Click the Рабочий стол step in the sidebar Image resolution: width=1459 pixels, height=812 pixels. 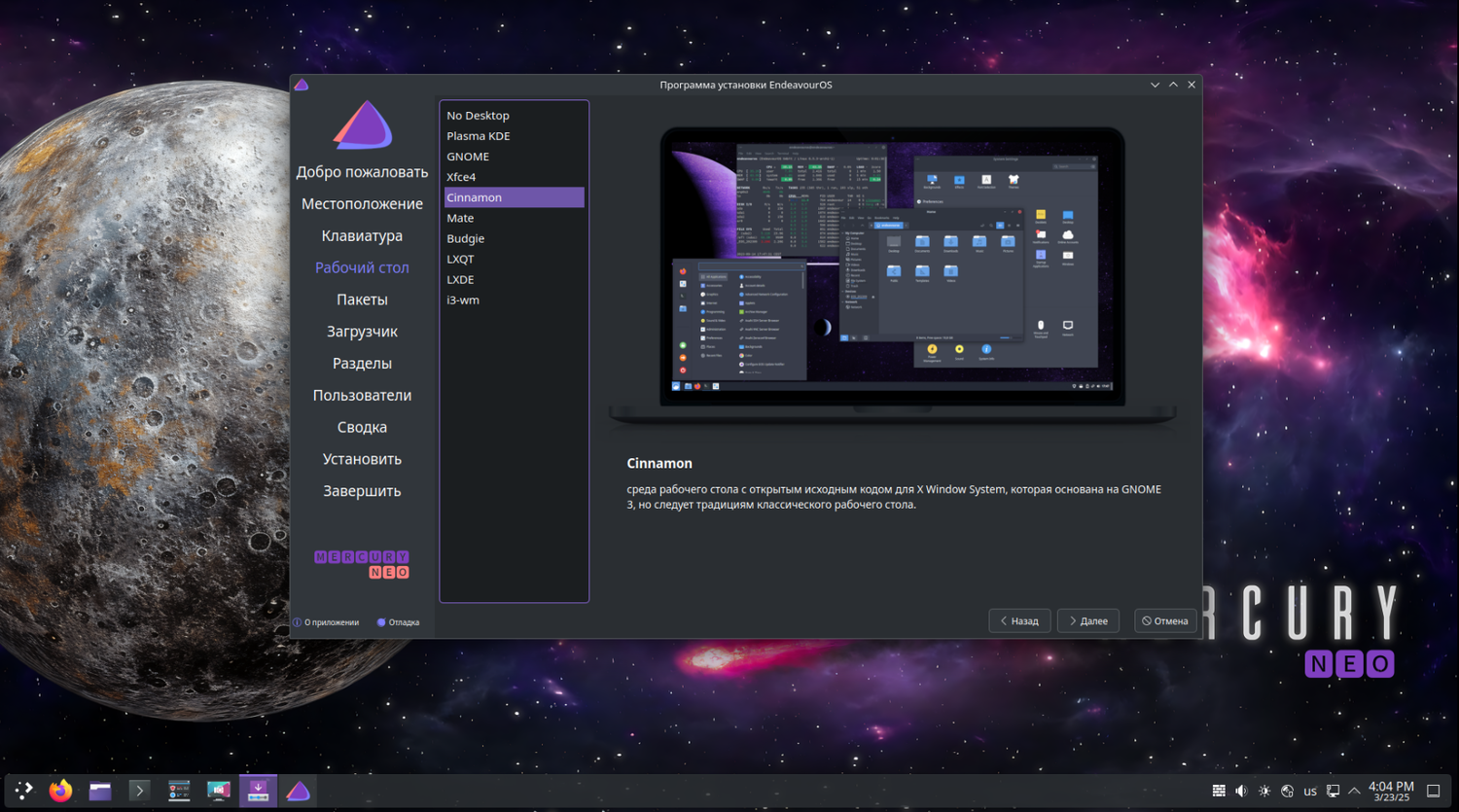pos(362,267)
